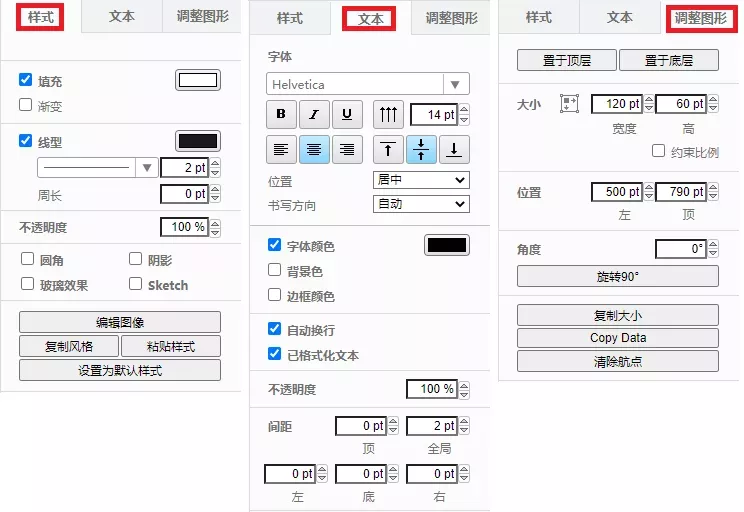Open the 书写方向 自动 dropdown
The height and width of the screenshot is (512, 744).
coord(421,204)
